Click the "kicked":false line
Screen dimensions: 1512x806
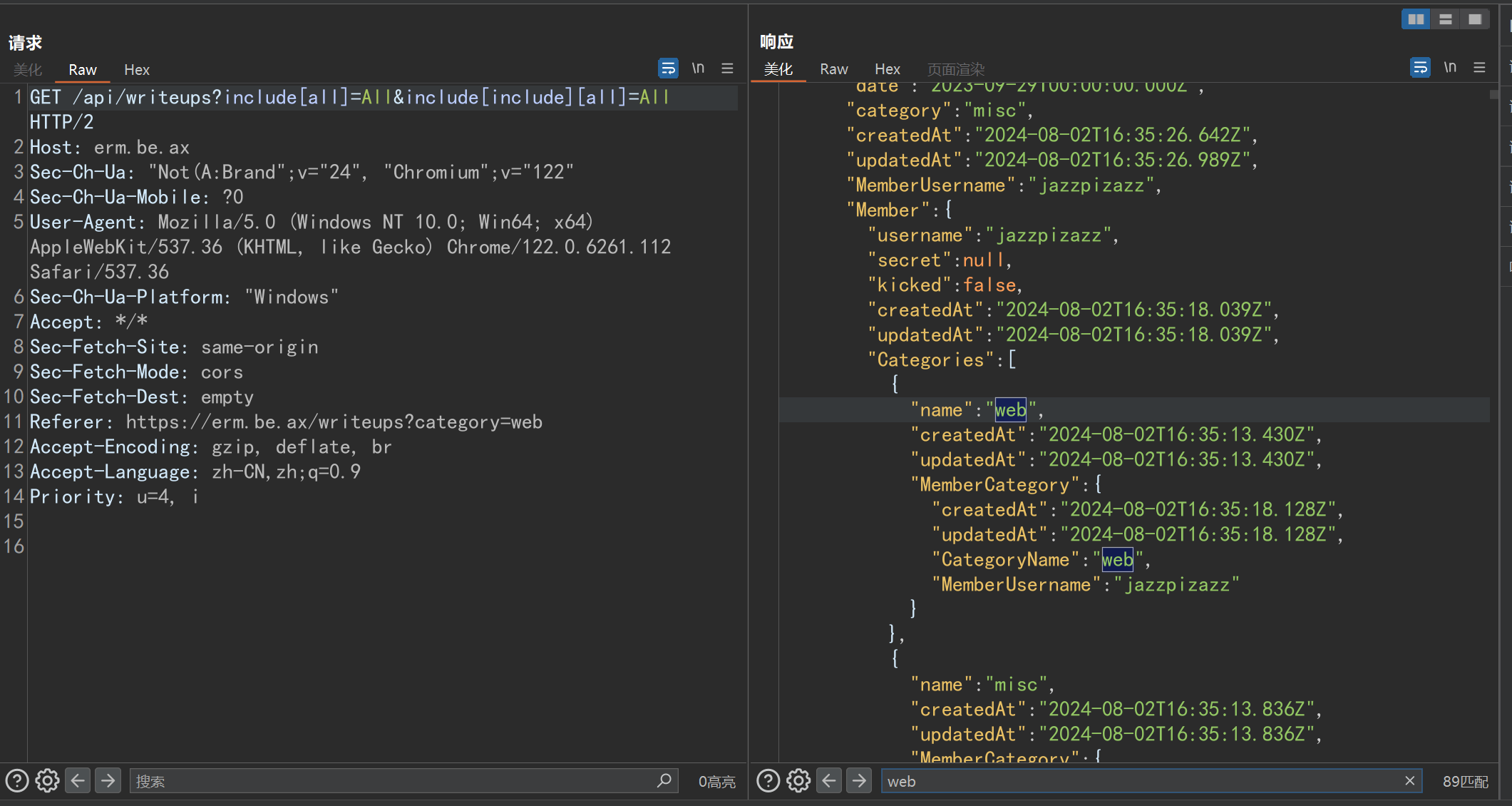945,285
